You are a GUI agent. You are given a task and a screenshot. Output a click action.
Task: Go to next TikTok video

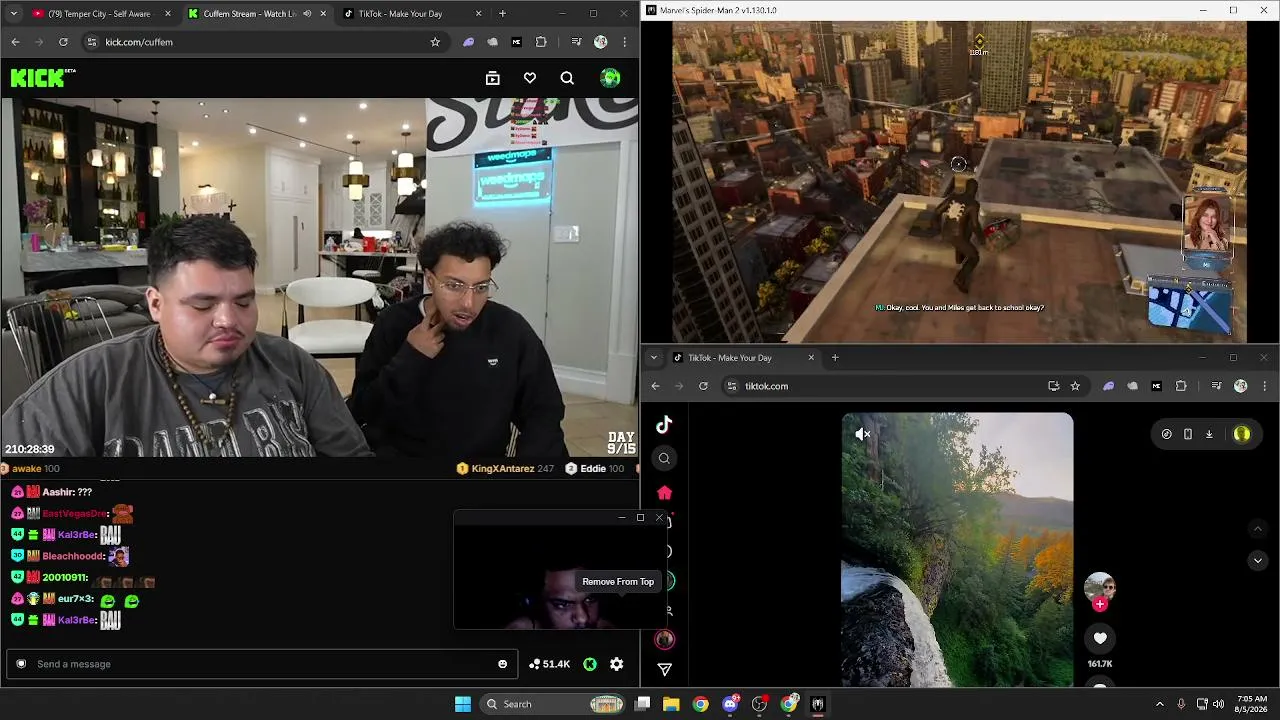(1258, 561)
